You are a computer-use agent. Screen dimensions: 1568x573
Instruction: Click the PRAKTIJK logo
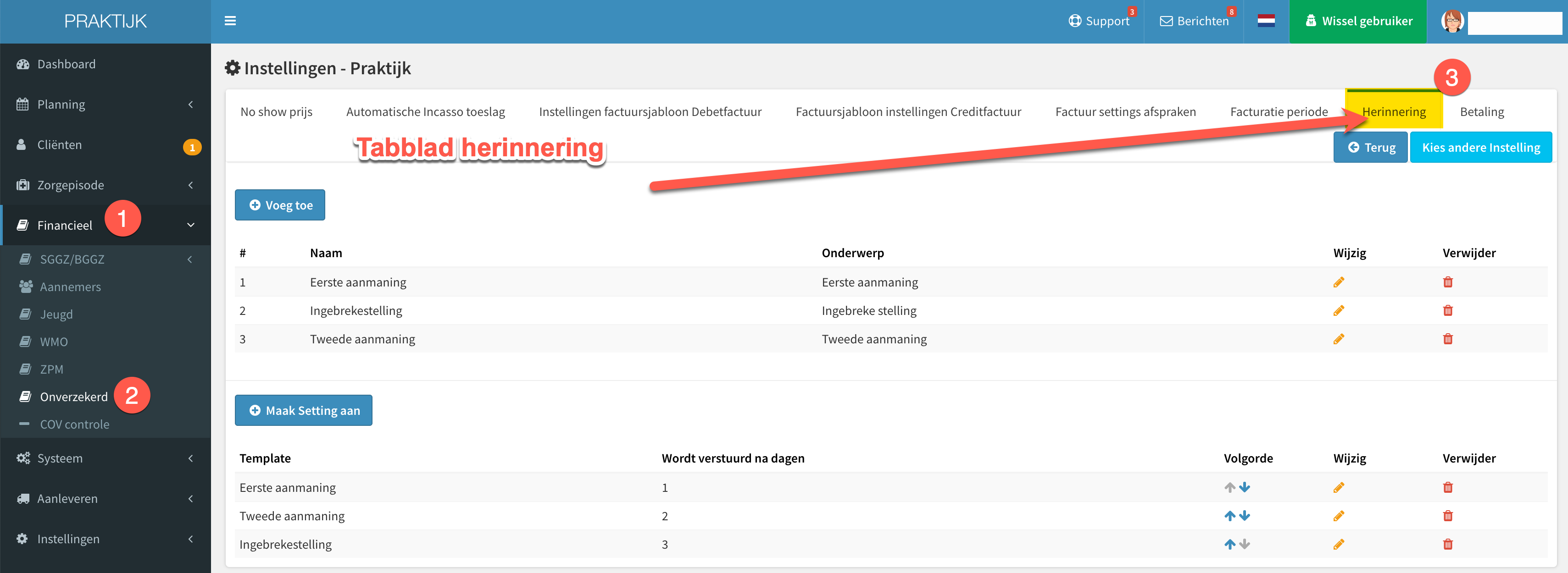click(x=106, y=21)
